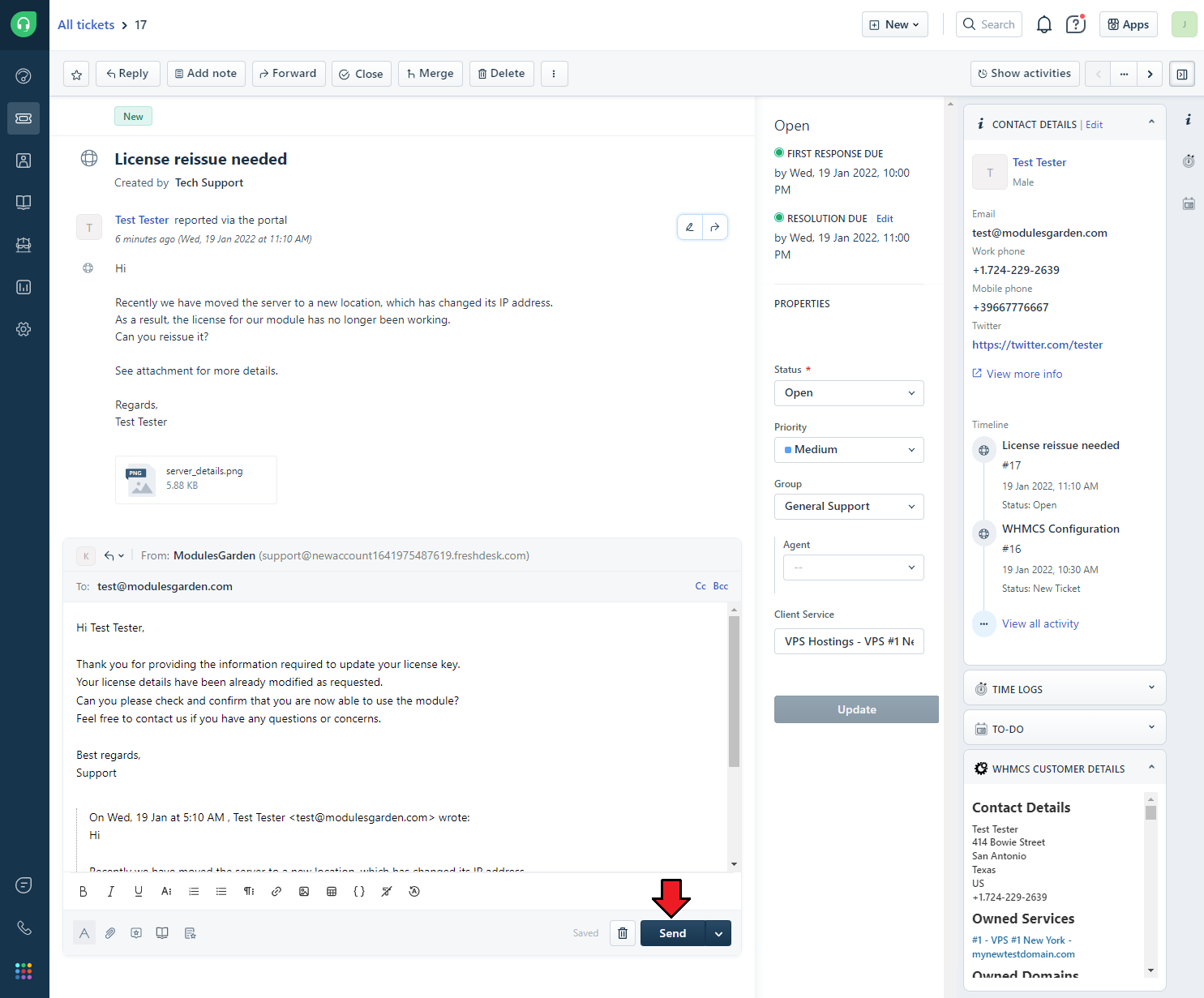The image size is (1204, 998).
Task: Click the Forward button
Action: pyautogui.click(x=289, y=74)
